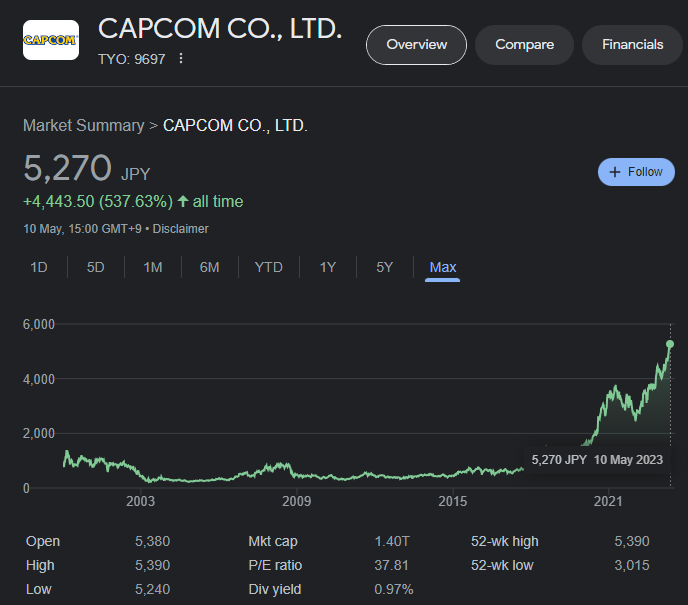Click the green endpoint dot on chart

point(670,344)
